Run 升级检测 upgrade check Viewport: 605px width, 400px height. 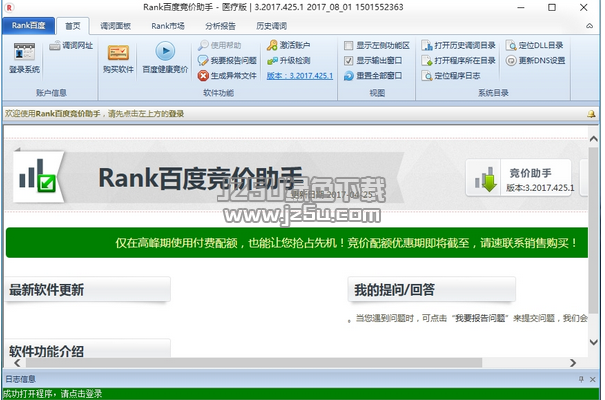[289, 61]
